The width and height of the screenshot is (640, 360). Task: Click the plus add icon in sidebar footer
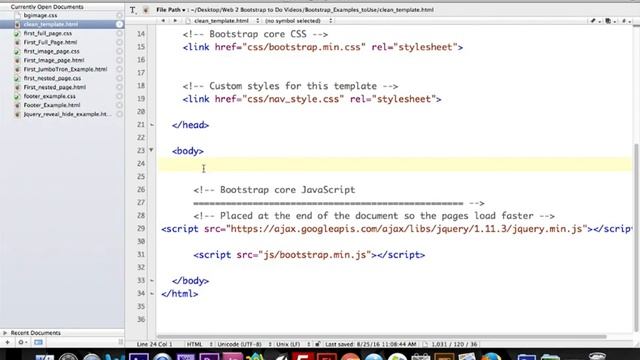click(x=7, y=342)
